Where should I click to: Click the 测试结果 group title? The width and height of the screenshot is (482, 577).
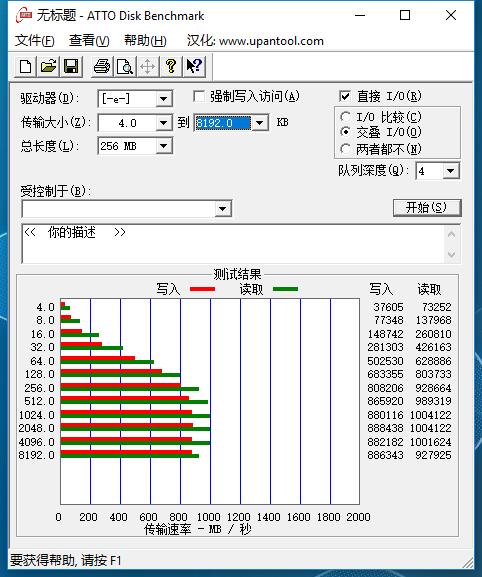(x=237, y=274)
